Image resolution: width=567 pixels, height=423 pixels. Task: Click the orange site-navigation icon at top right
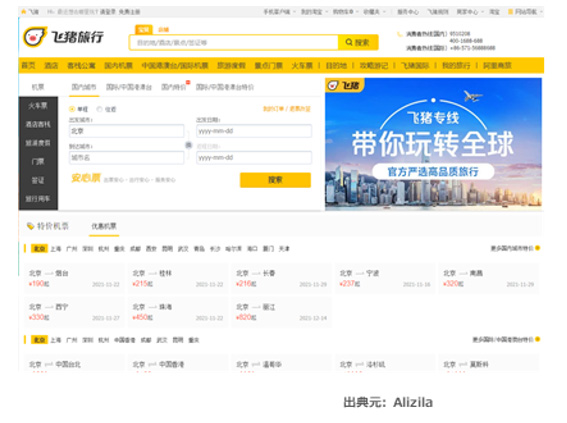pyautogui.click(x=511, y=12)
